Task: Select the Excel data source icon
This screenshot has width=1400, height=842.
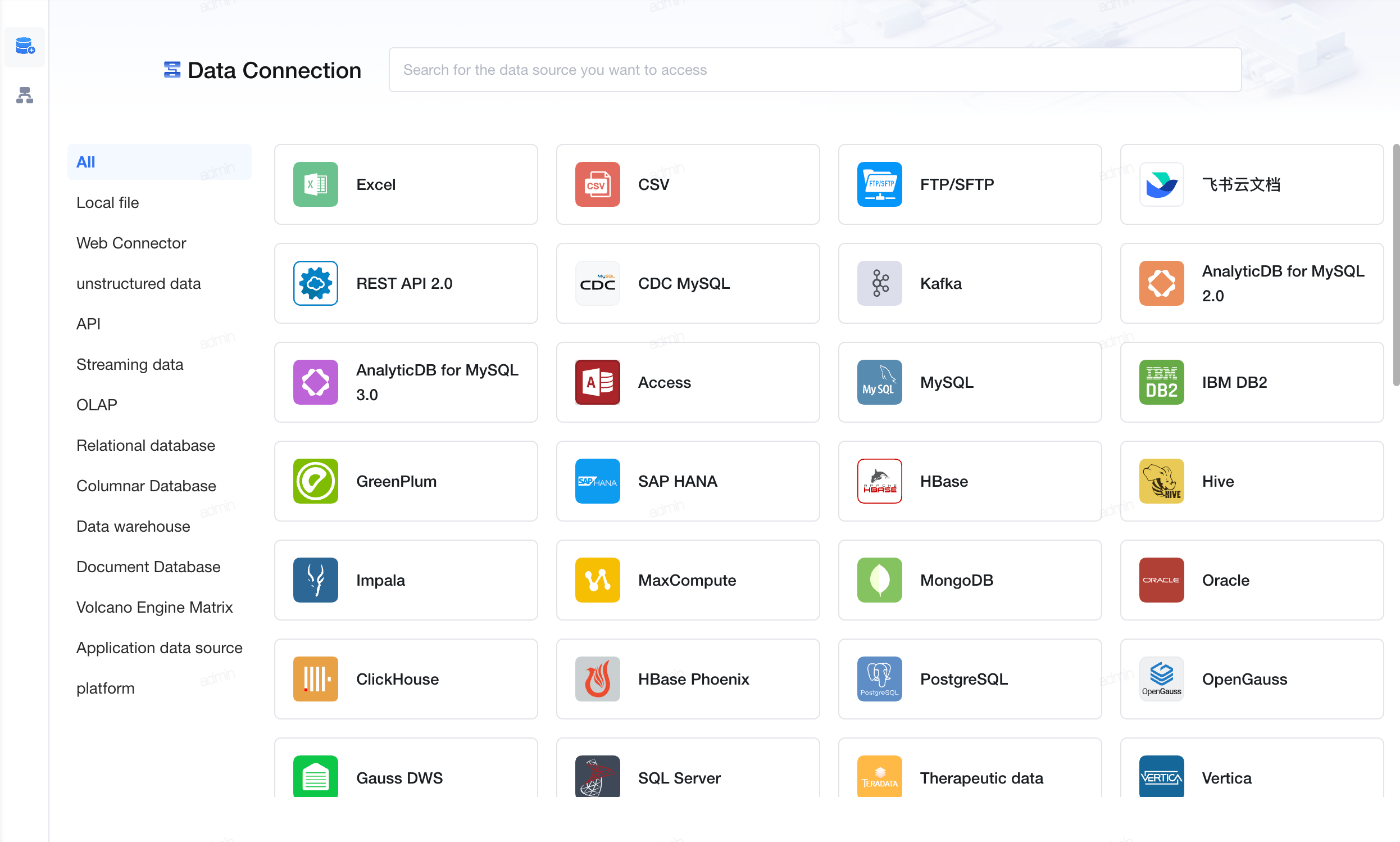Action: [x=315, y=184]
